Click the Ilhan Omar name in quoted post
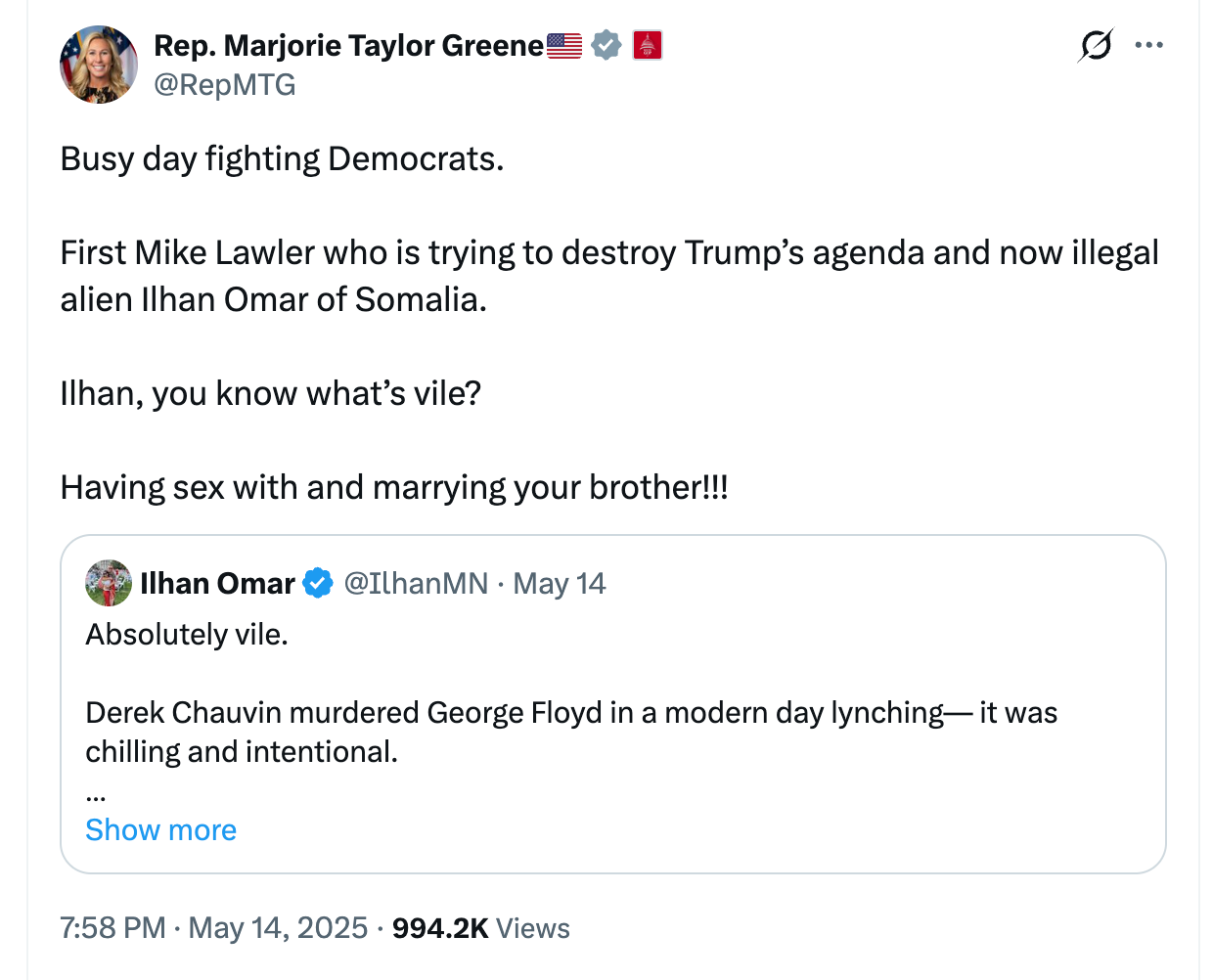Viewport: 1213px width, 980px height. [x=217, y=583]
